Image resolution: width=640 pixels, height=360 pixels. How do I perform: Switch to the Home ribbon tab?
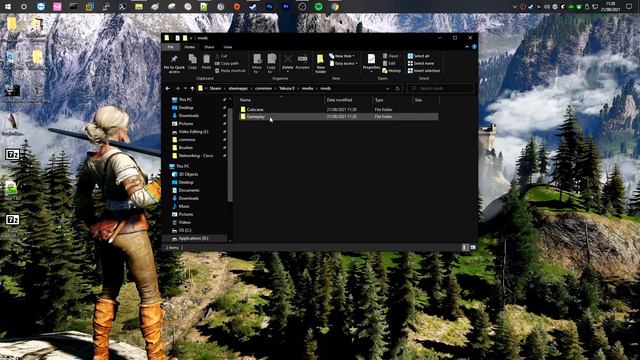point(189,47)
